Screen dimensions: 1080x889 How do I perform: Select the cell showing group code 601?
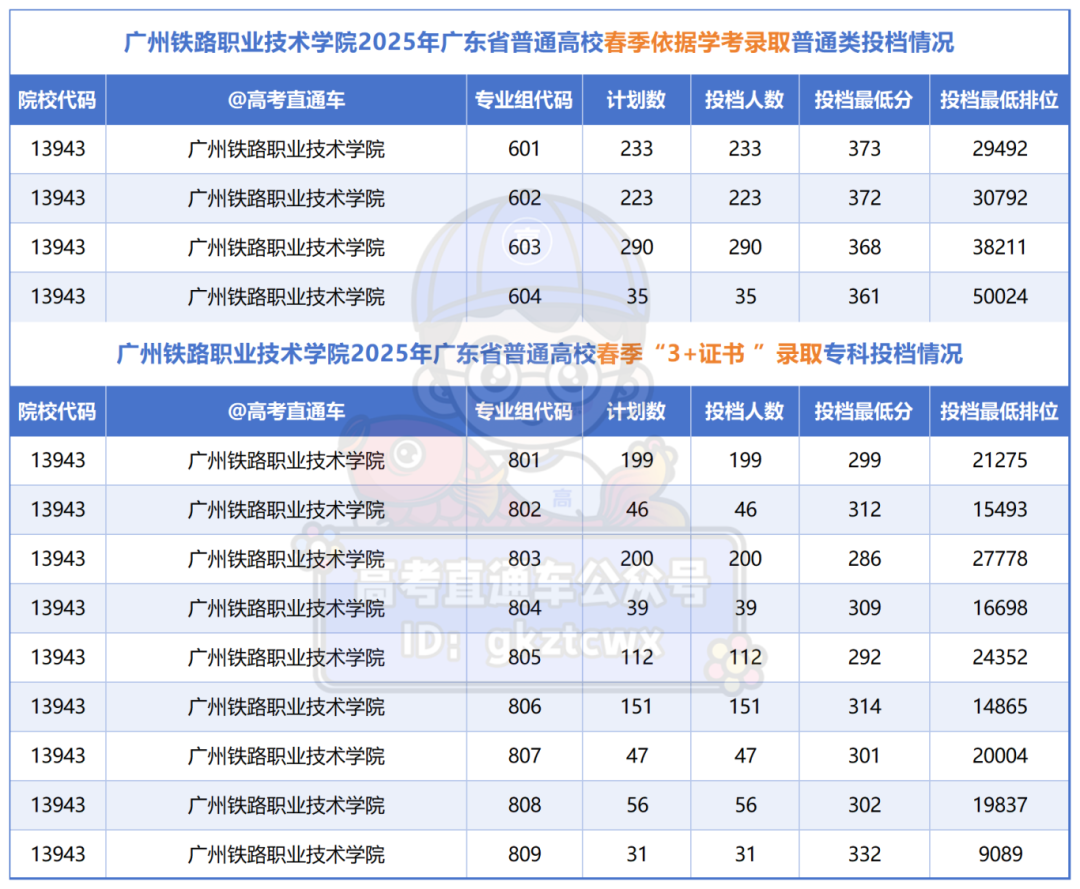pyautogui.click(x=524, y=149)
